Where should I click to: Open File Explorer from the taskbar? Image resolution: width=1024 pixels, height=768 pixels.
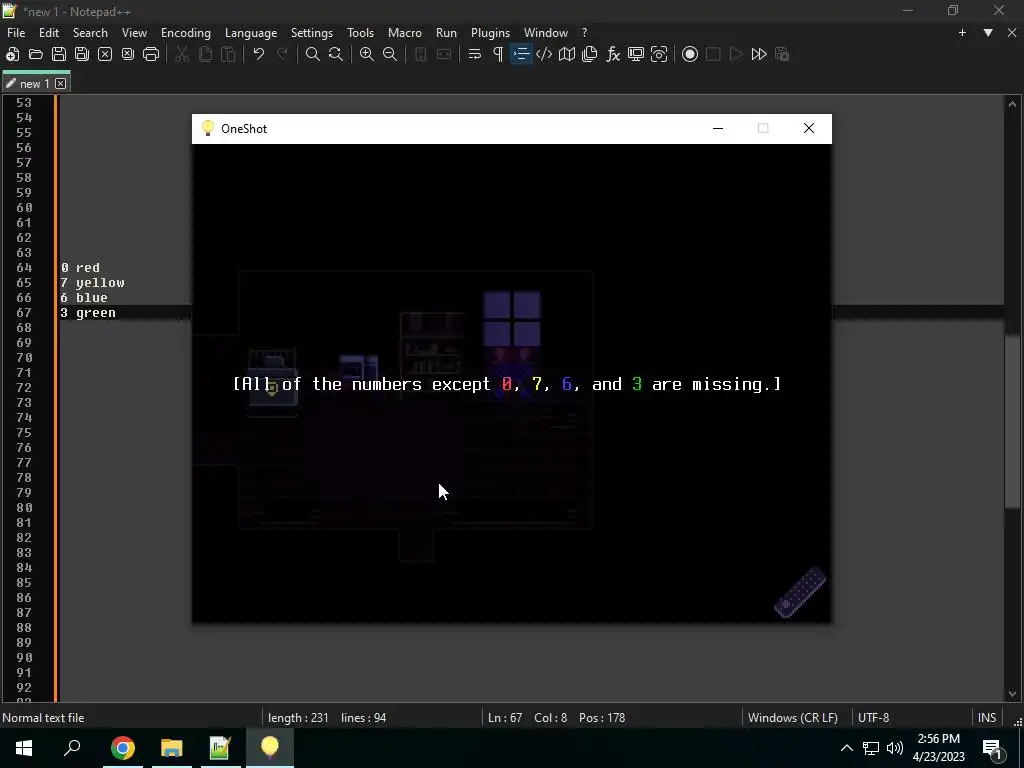coord(172,748)
